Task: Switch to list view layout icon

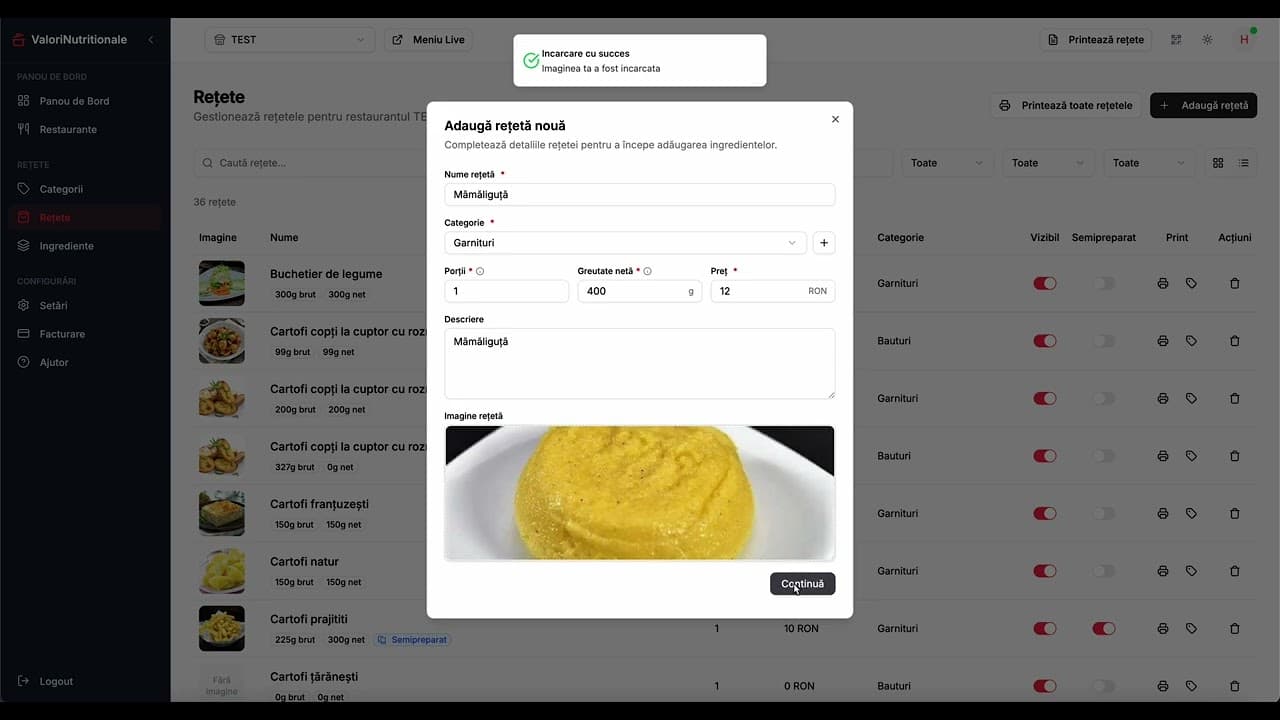Action: click(x=1244, y=163)
